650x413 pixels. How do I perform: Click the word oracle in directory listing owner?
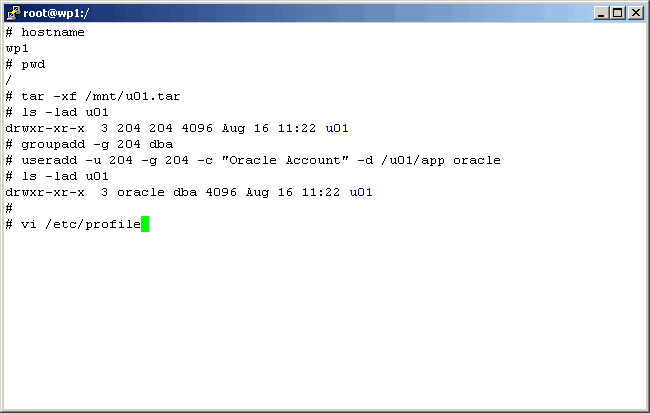(x=136, y=192)
